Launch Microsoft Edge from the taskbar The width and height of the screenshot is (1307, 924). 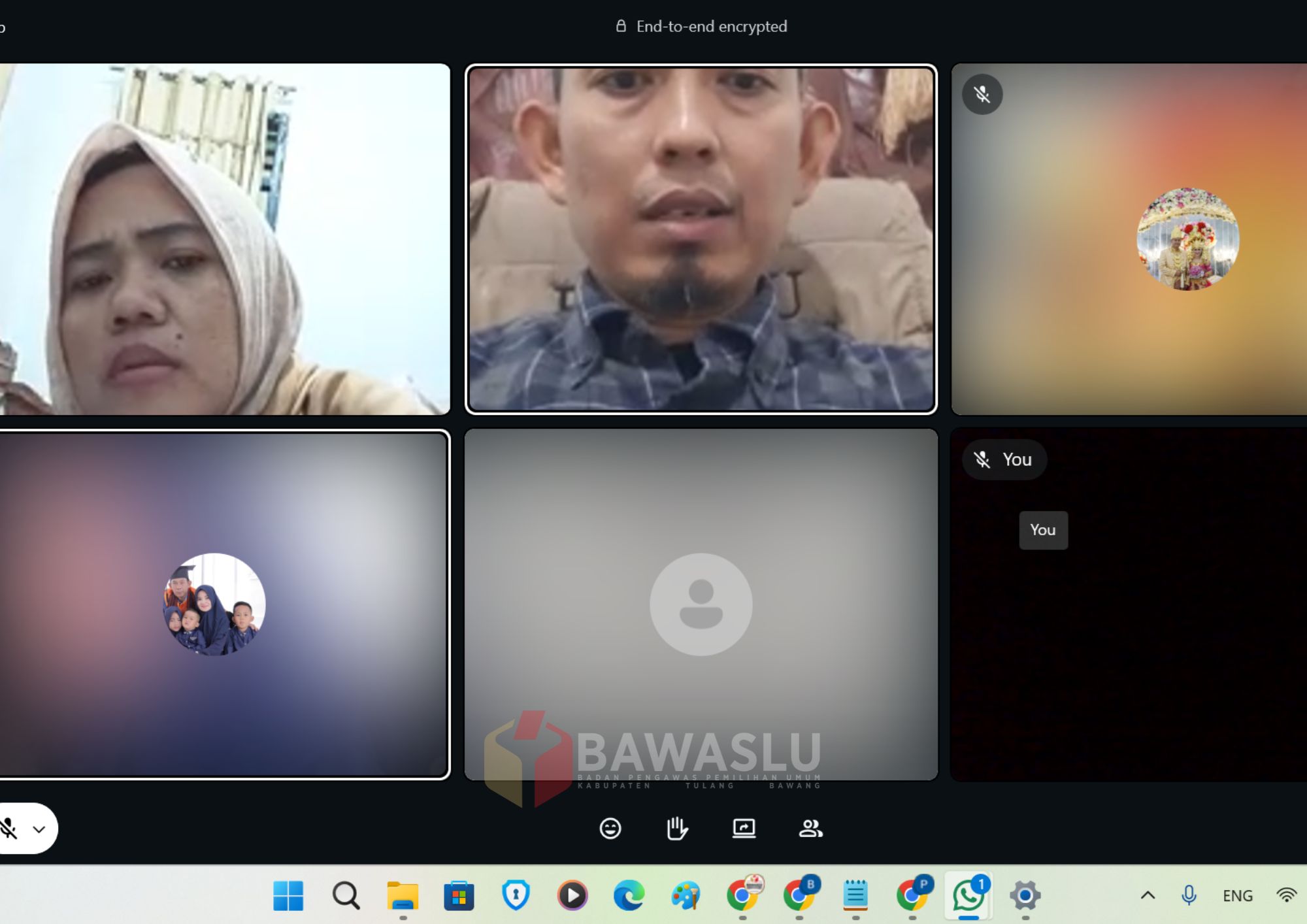point(629,895)
